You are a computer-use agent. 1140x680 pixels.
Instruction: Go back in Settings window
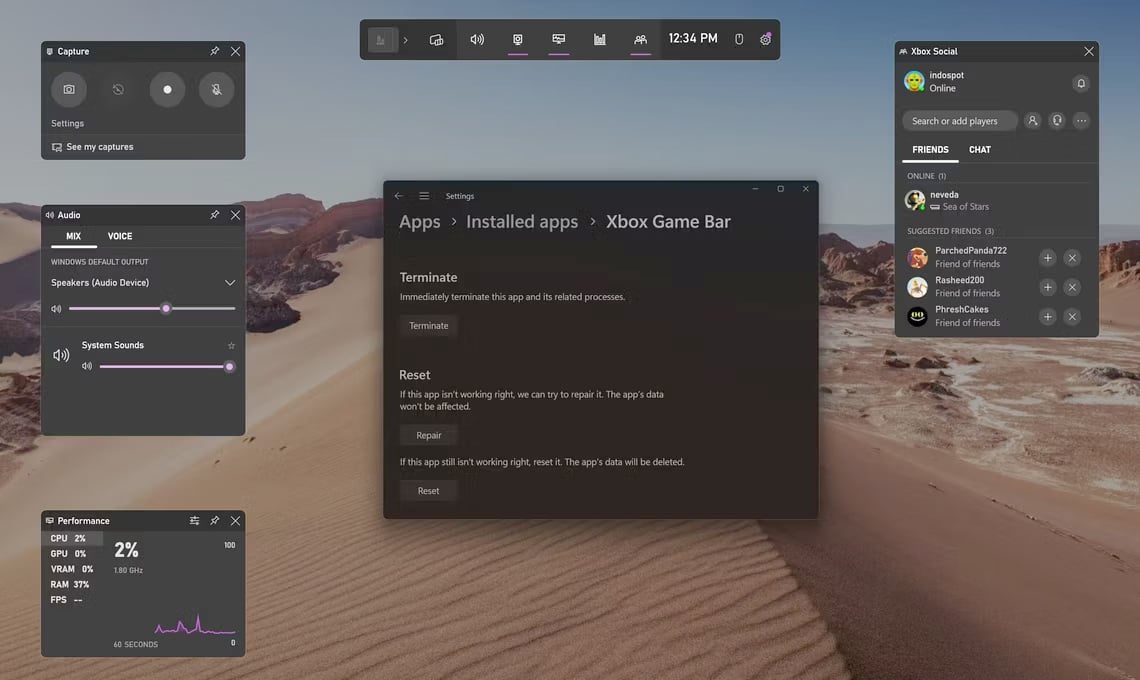point(398,196)
